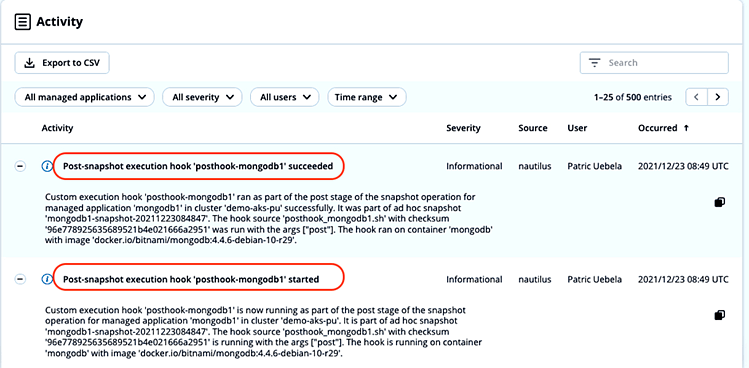Viewport: 749px width, 368px height.
Task: Open the All managed applications dropdown
Action: (85, 97)
